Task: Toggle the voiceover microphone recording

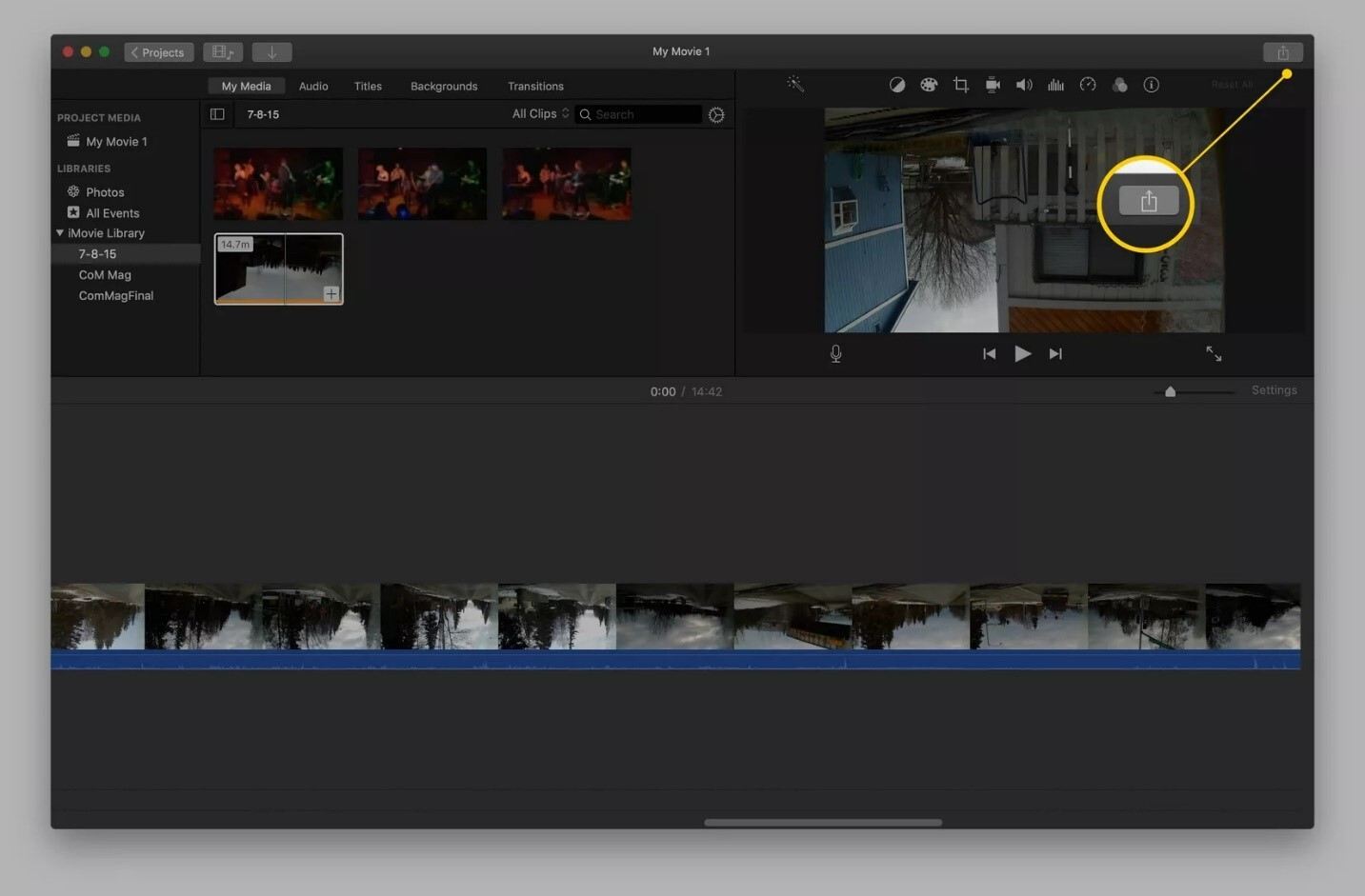Action: [x=835, y=354]
